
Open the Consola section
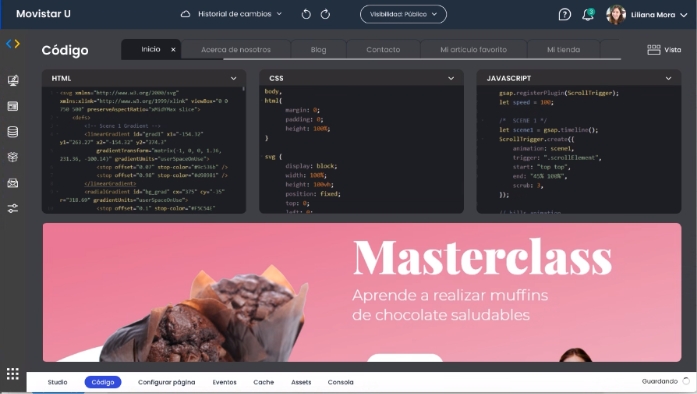(340, 382)
